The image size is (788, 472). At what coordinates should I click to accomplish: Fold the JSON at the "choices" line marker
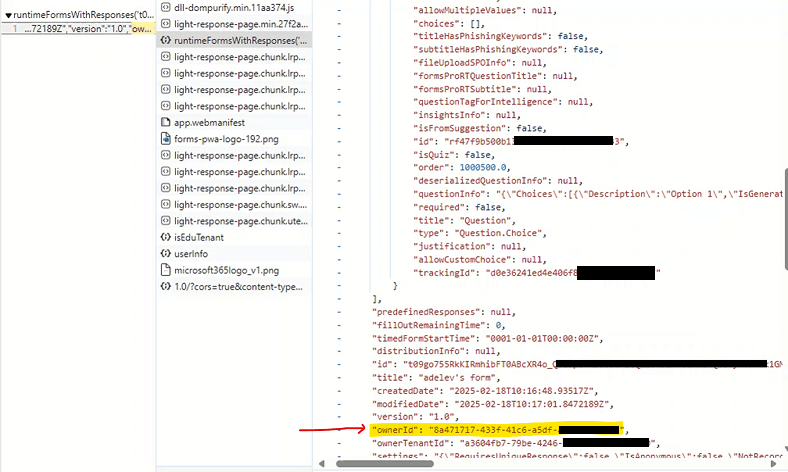[339, 23]
